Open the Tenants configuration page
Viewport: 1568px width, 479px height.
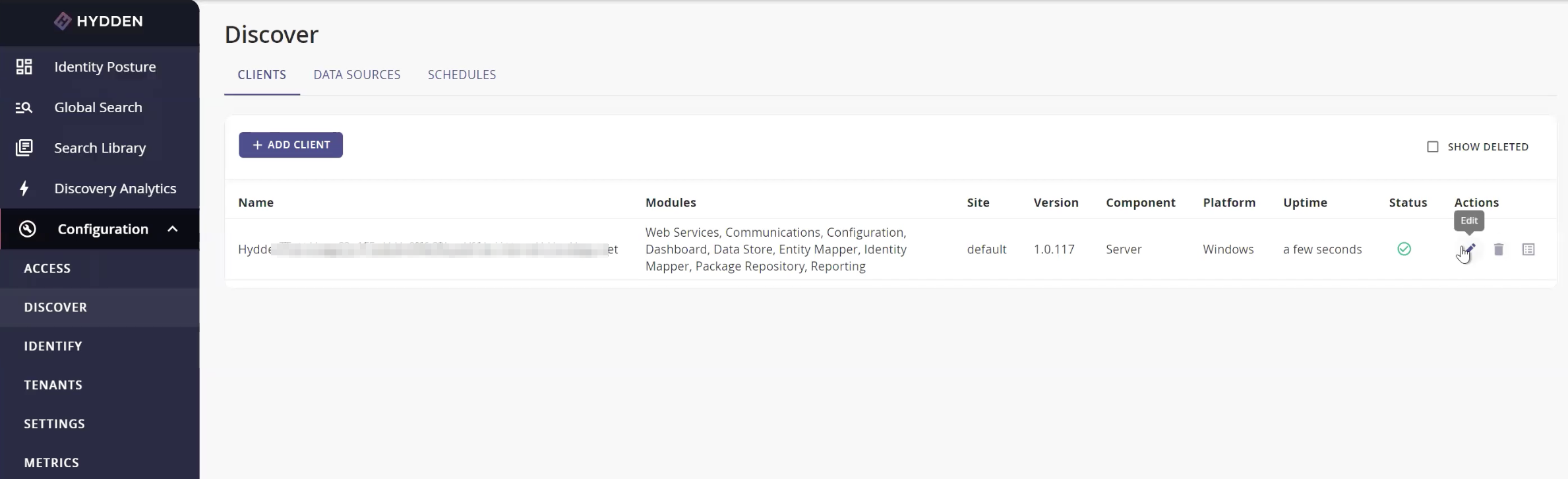pos(53,385)
